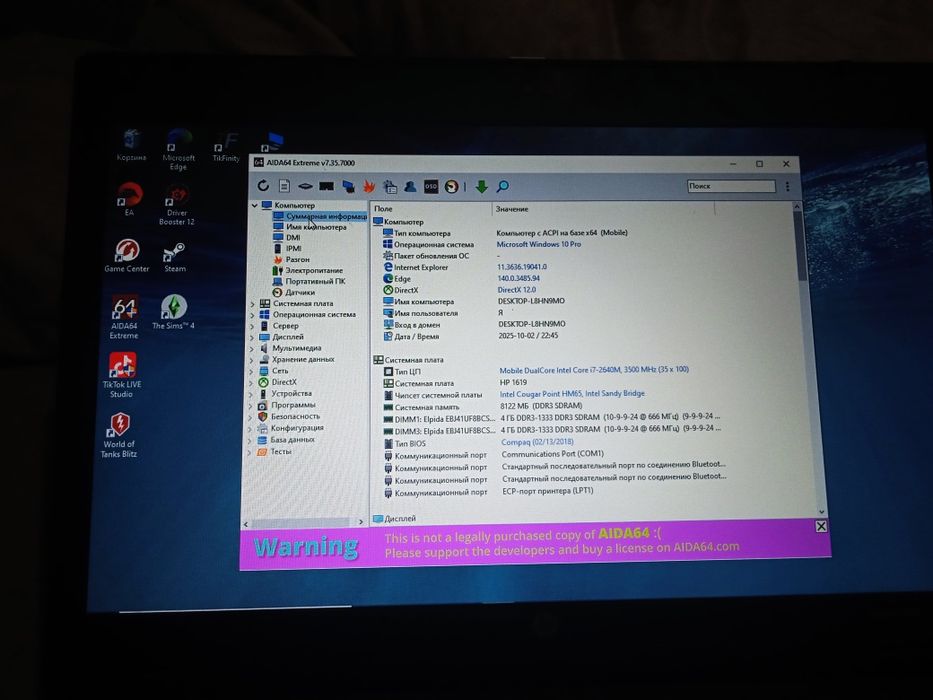Click the magnifier search toolbar icon
This screenshot has width=933, height=700.
(x=503, y=187)
